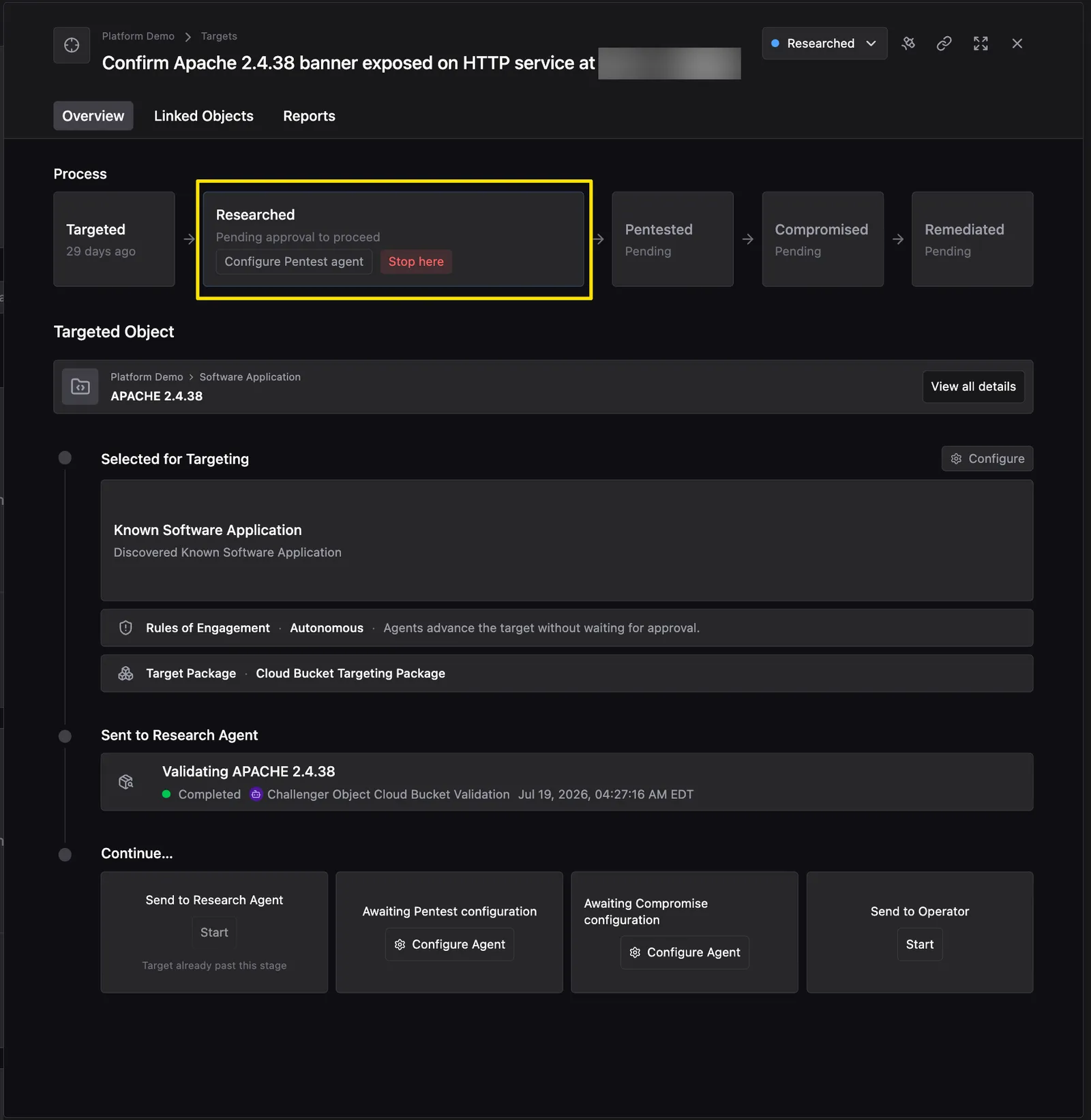Expand panel to fullscreen
Viewport: 1091px width, 1120px height.
click(x=981, y=44)
